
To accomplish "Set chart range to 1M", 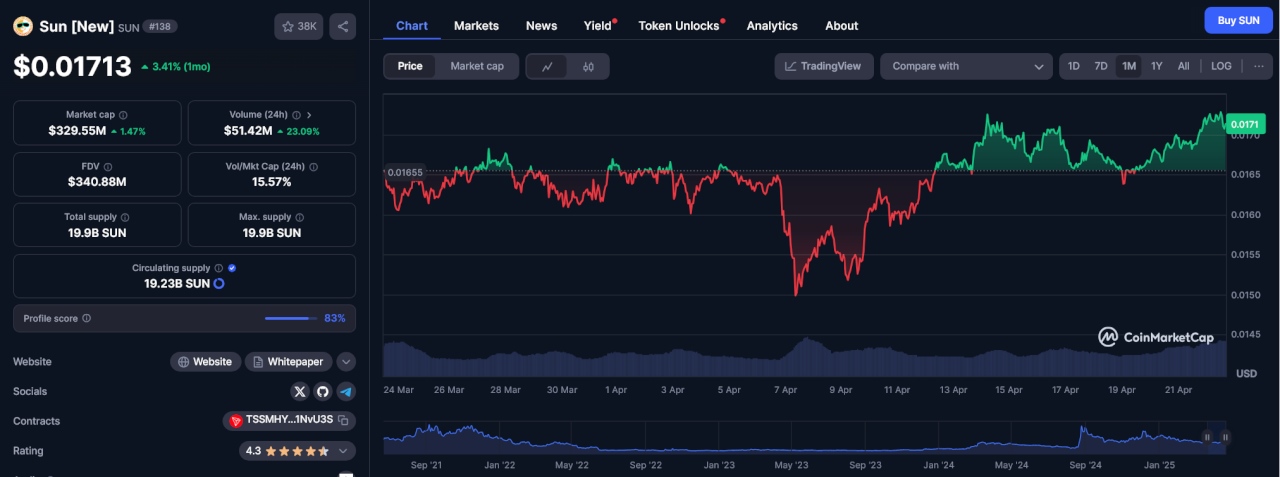I will coord(1129,66).
